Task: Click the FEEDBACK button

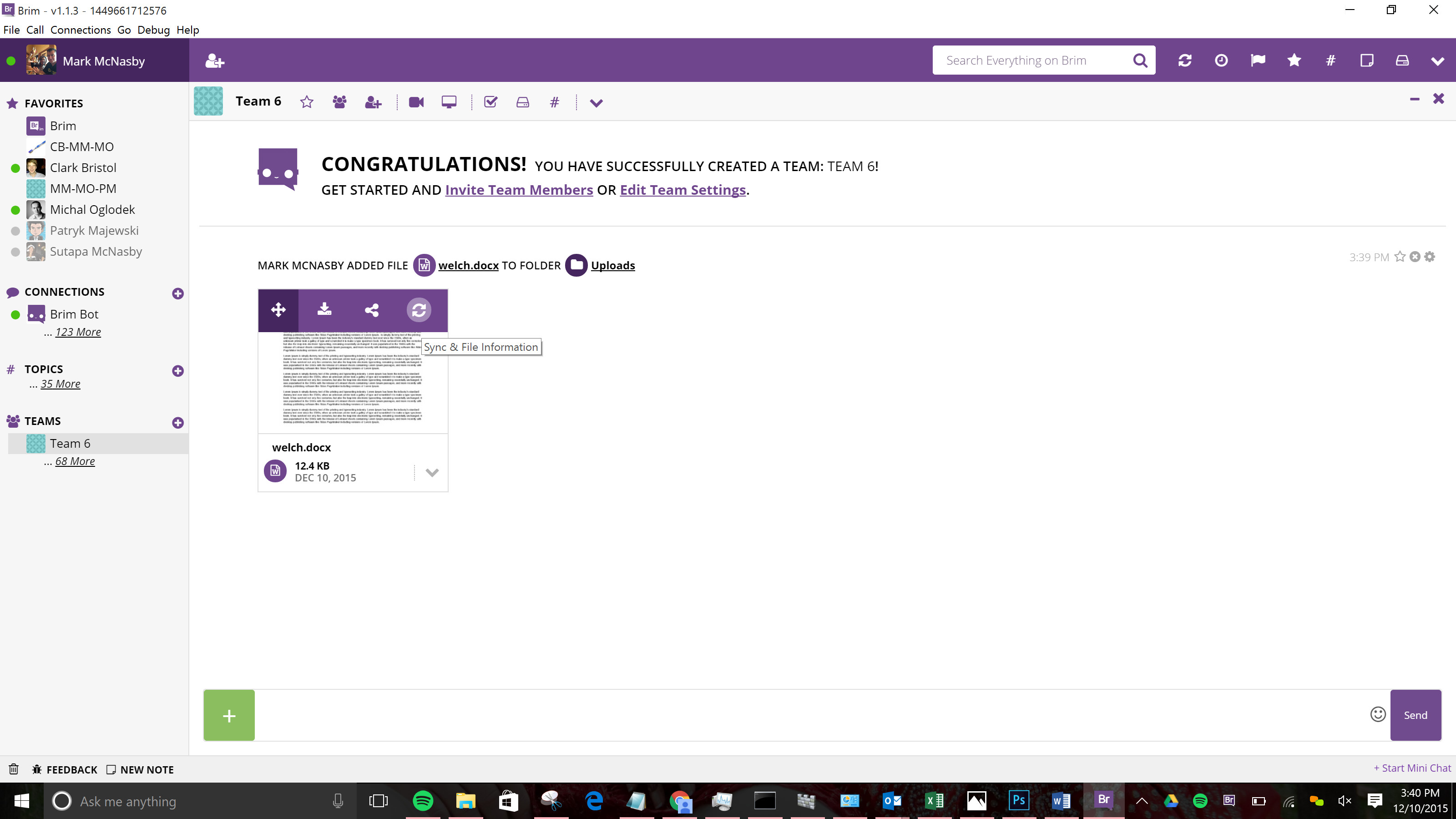Action: 65,770
